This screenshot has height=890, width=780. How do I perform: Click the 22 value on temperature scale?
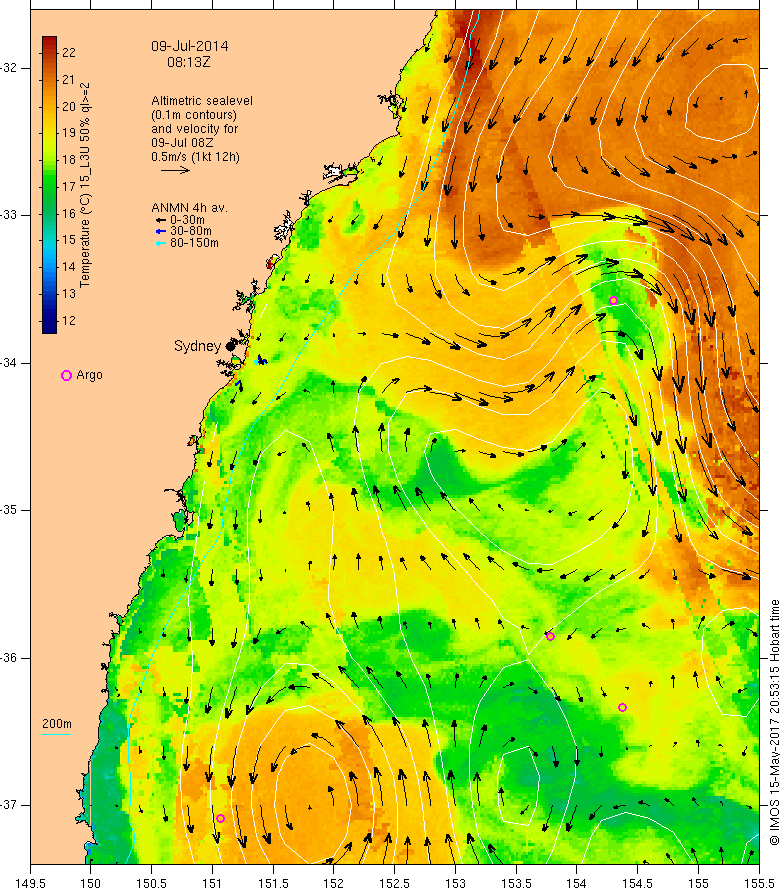tap(69, 53)
